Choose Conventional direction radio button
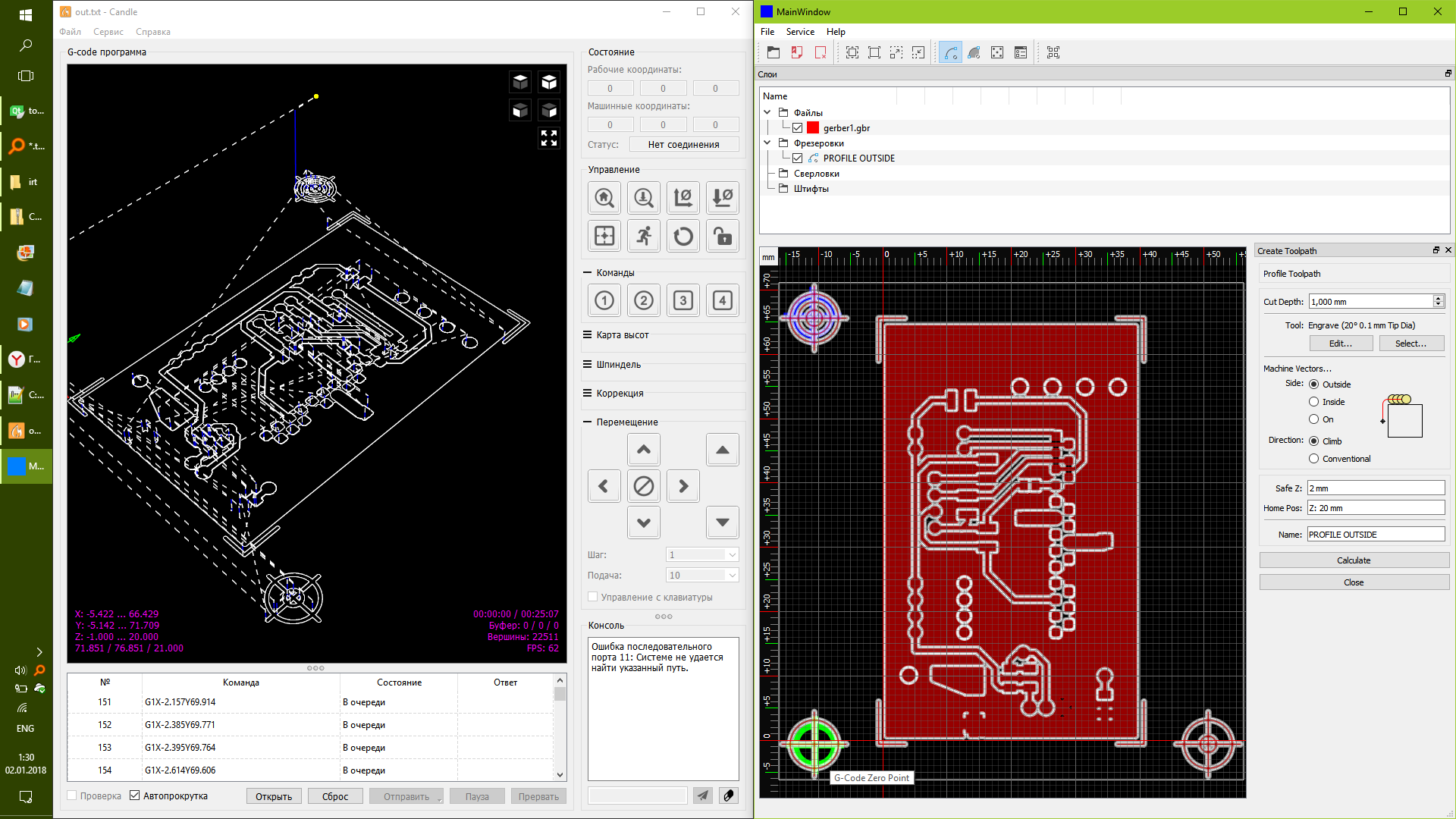1456x819 pixels. point(1313,459)
